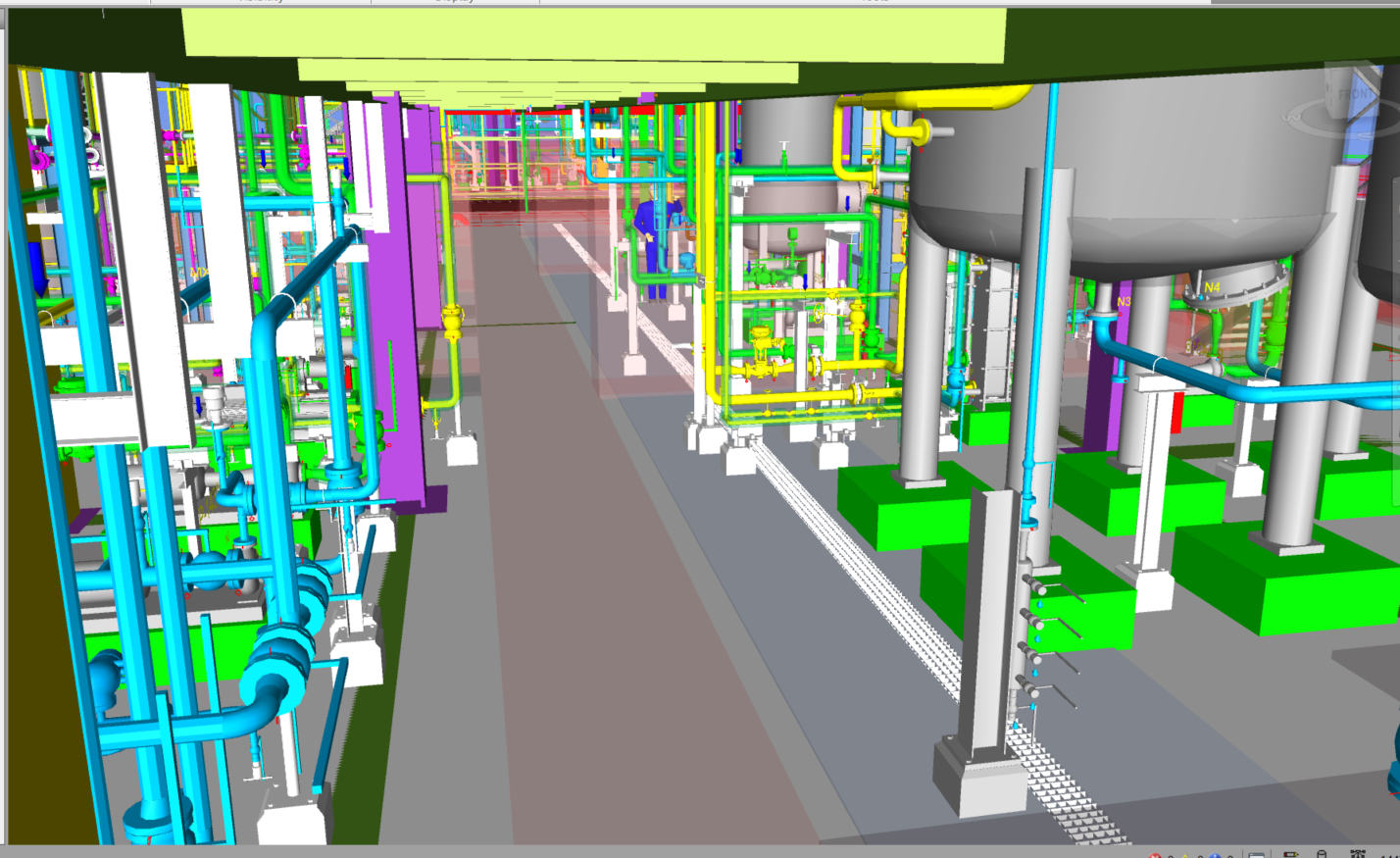1400x858 pixels.
Task: Select the yellow N4 nozzle label
Action: [1212, 287]
